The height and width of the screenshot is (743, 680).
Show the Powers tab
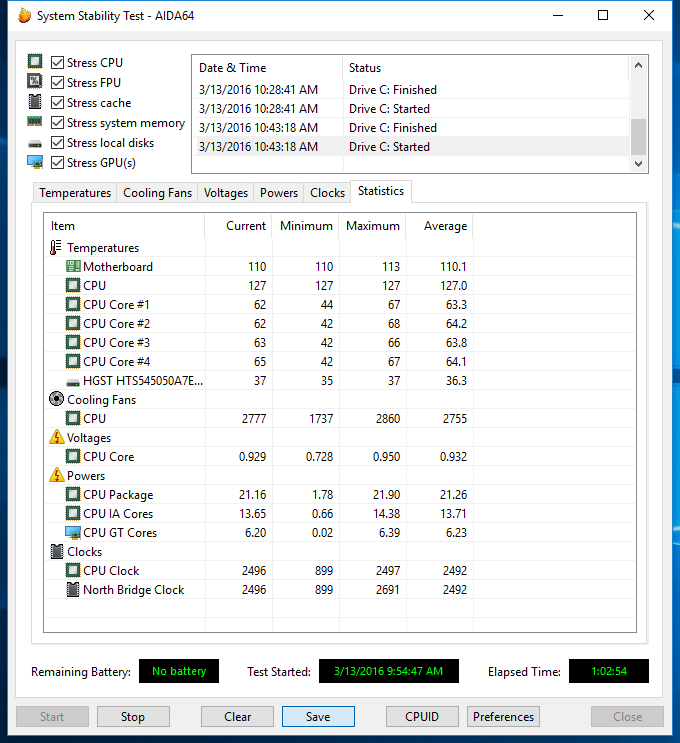[x=279, y=193]
